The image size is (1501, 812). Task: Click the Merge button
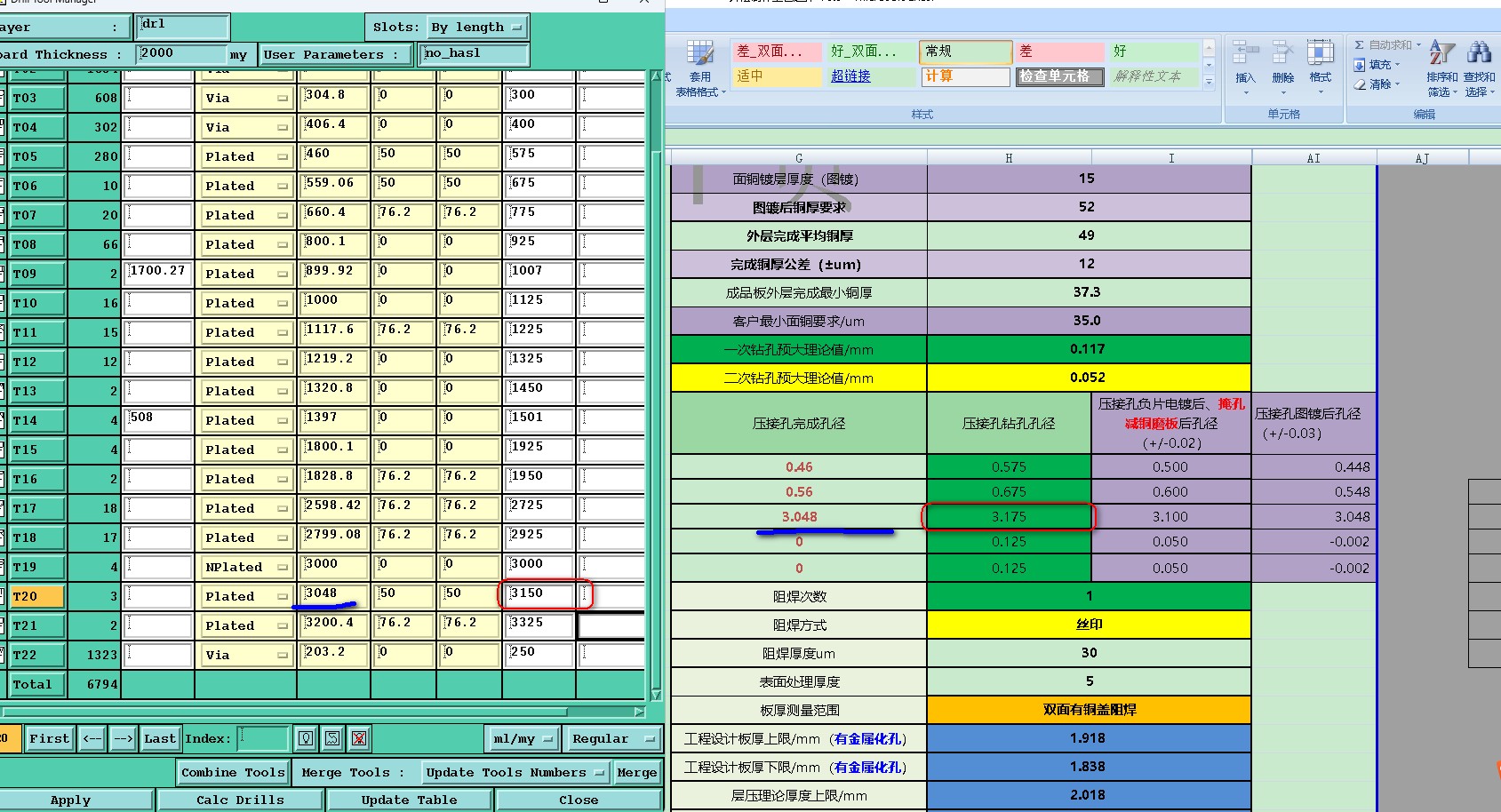pyautogui.click(x=637, y=772)
